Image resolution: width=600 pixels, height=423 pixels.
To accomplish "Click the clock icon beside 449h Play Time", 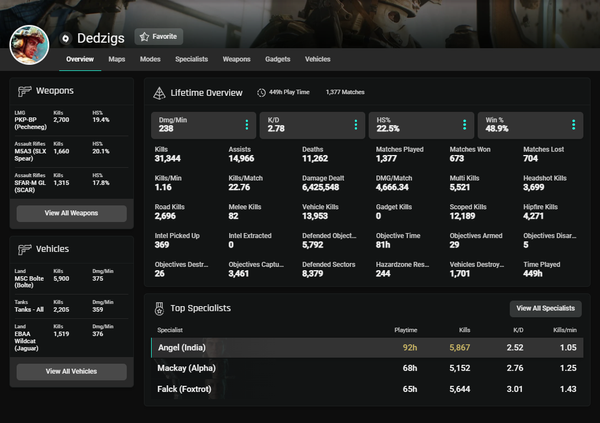I will 261,93.
